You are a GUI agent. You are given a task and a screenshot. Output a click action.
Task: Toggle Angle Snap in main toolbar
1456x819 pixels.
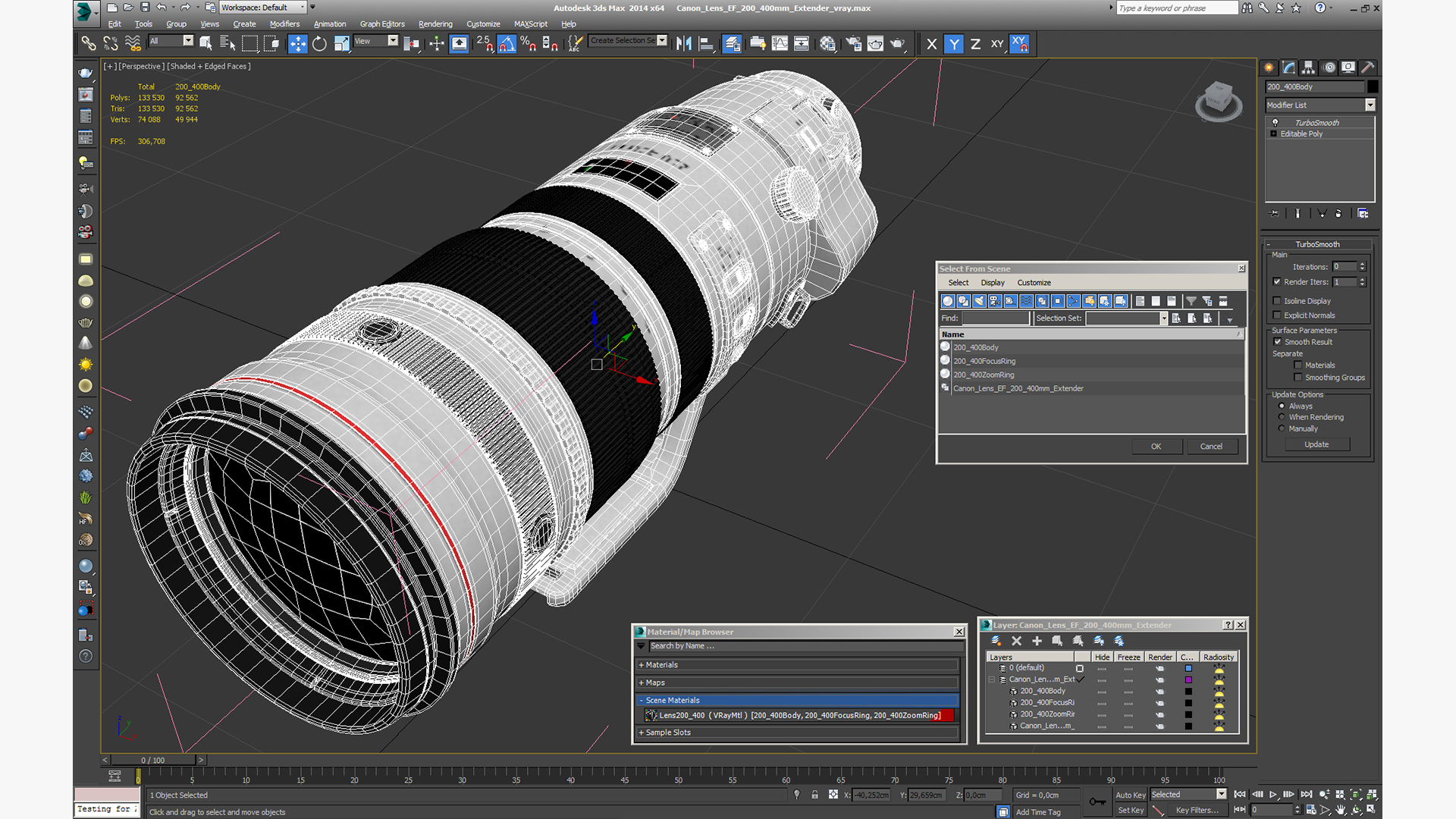(507, 43)
